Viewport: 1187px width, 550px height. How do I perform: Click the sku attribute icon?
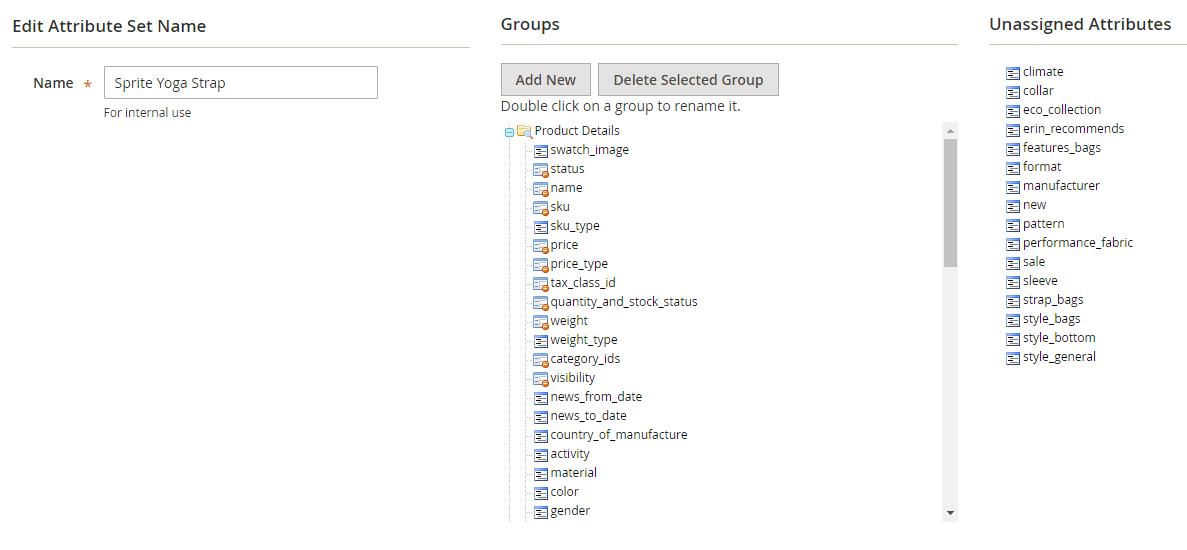pyautogui.click(x=541, y=207)
